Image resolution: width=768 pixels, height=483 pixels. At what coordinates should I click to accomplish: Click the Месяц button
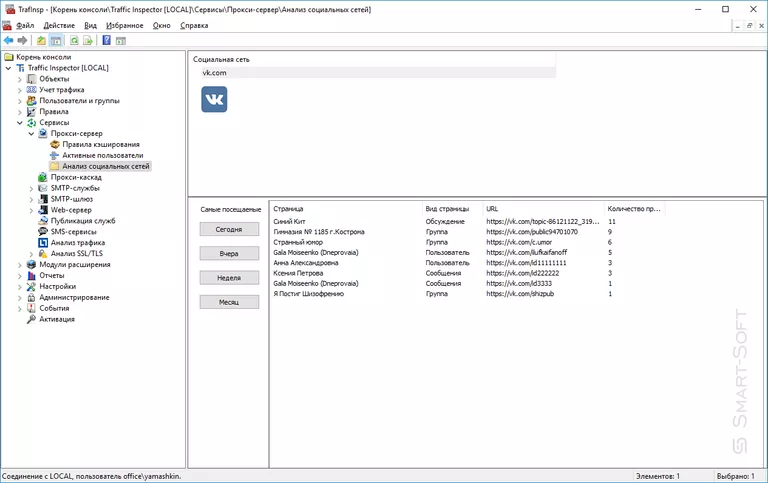click(229, 302)
